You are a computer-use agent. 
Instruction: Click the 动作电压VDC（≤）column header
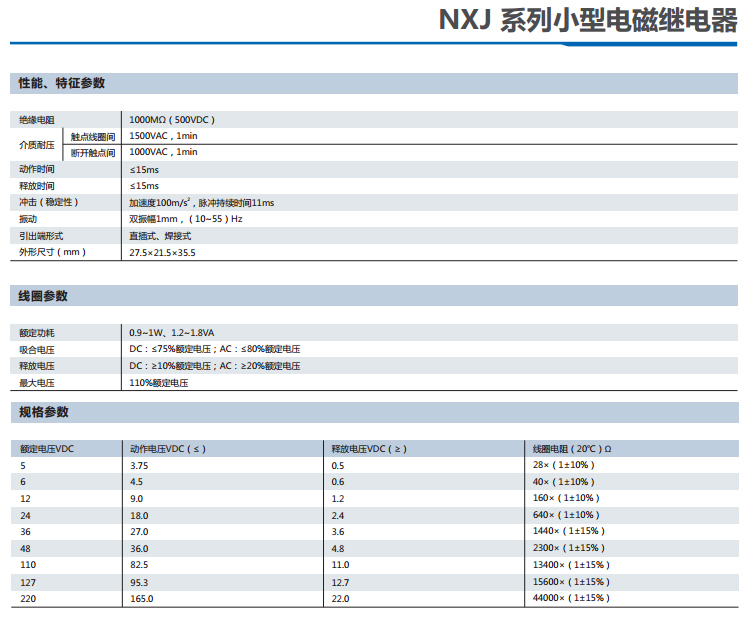pyautogui.click(x=168, y=449)
